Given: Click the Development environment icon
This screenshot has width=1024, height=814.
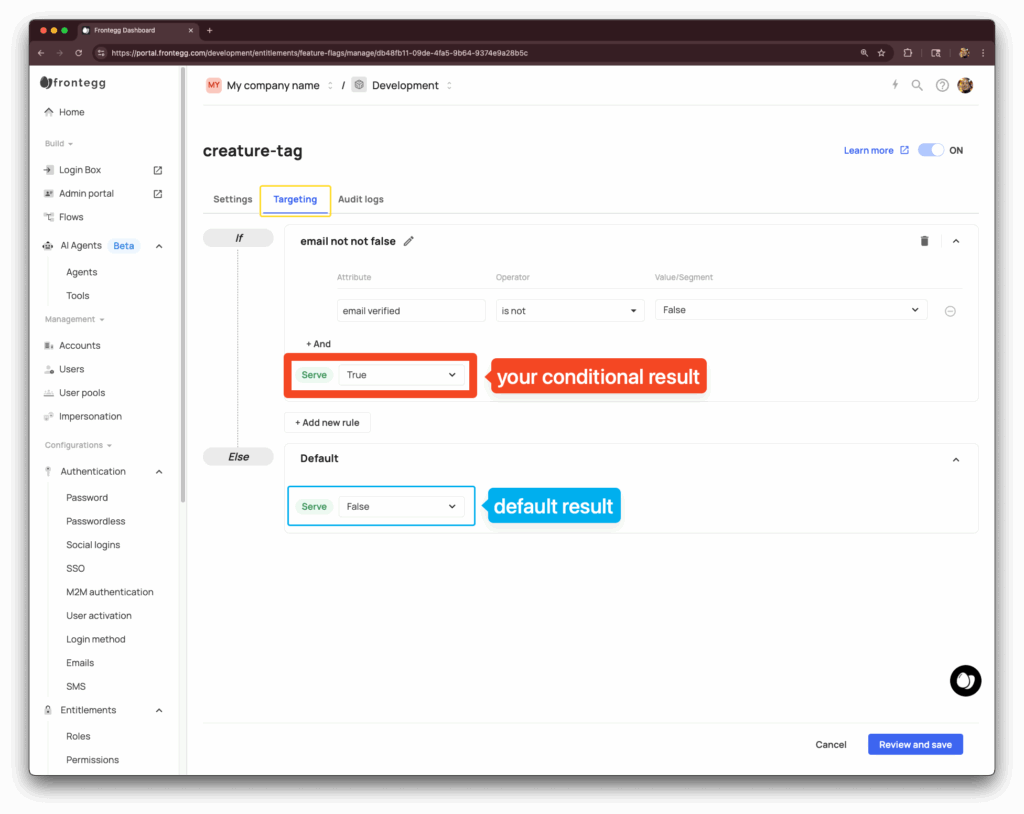Looking at the screenshot, I should click(x=359, y=85).
